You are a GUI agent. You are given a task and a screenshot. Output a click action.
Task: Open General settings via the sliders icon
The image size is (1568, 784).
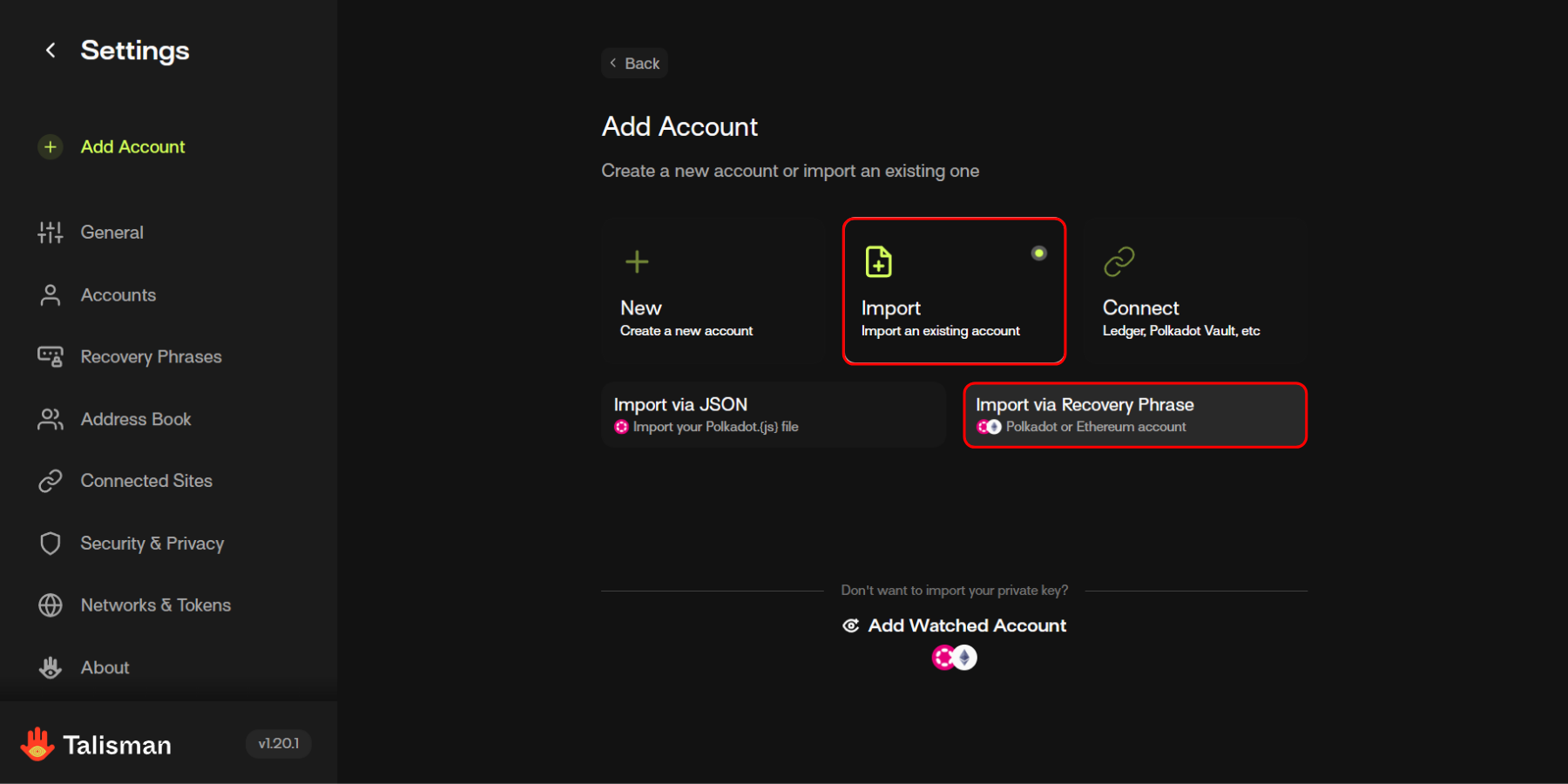51,233
